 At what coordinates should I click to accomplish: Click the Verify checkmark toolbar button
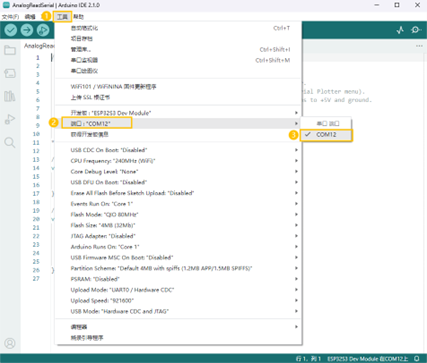[x=11, y=30]
